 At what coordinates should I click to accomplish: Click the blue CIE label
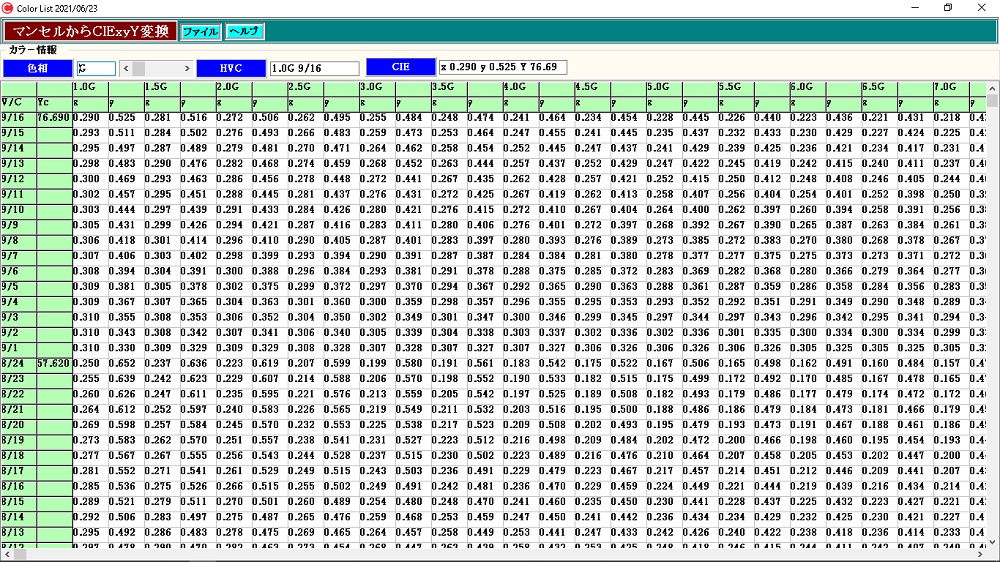coord(400,67)
